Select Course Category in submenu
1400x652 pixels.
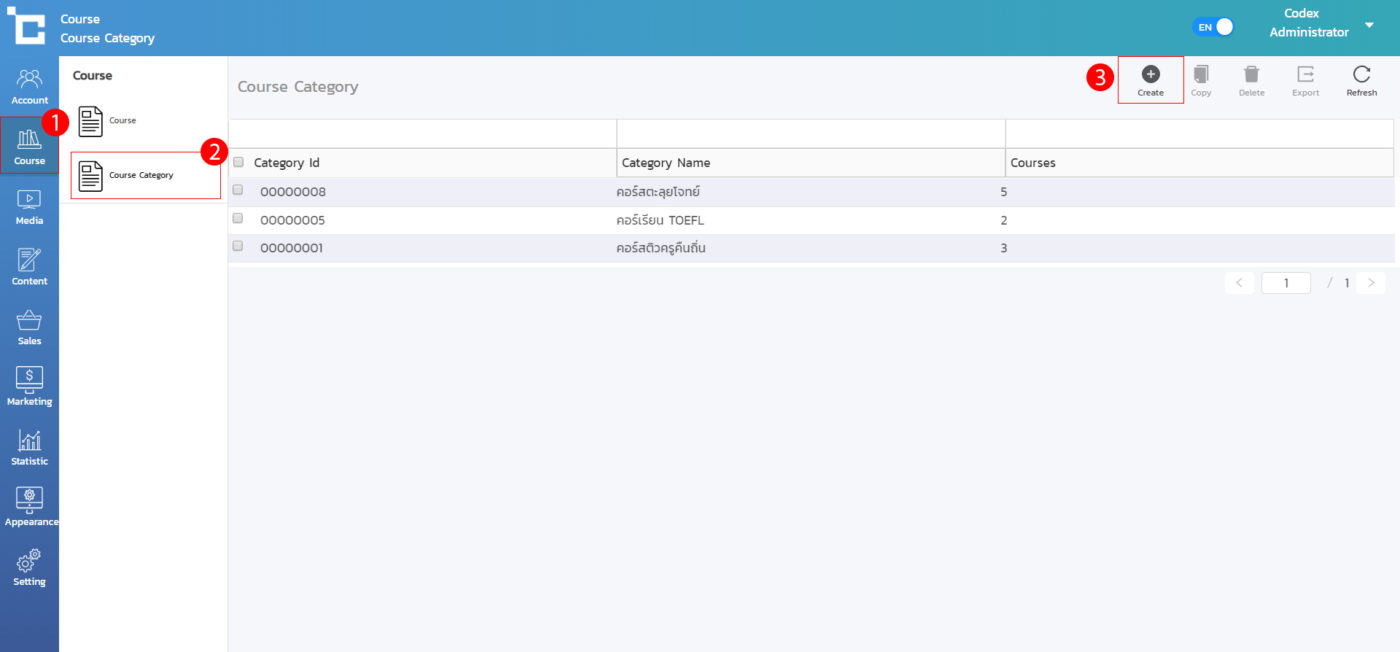click(x=145, y=175)
